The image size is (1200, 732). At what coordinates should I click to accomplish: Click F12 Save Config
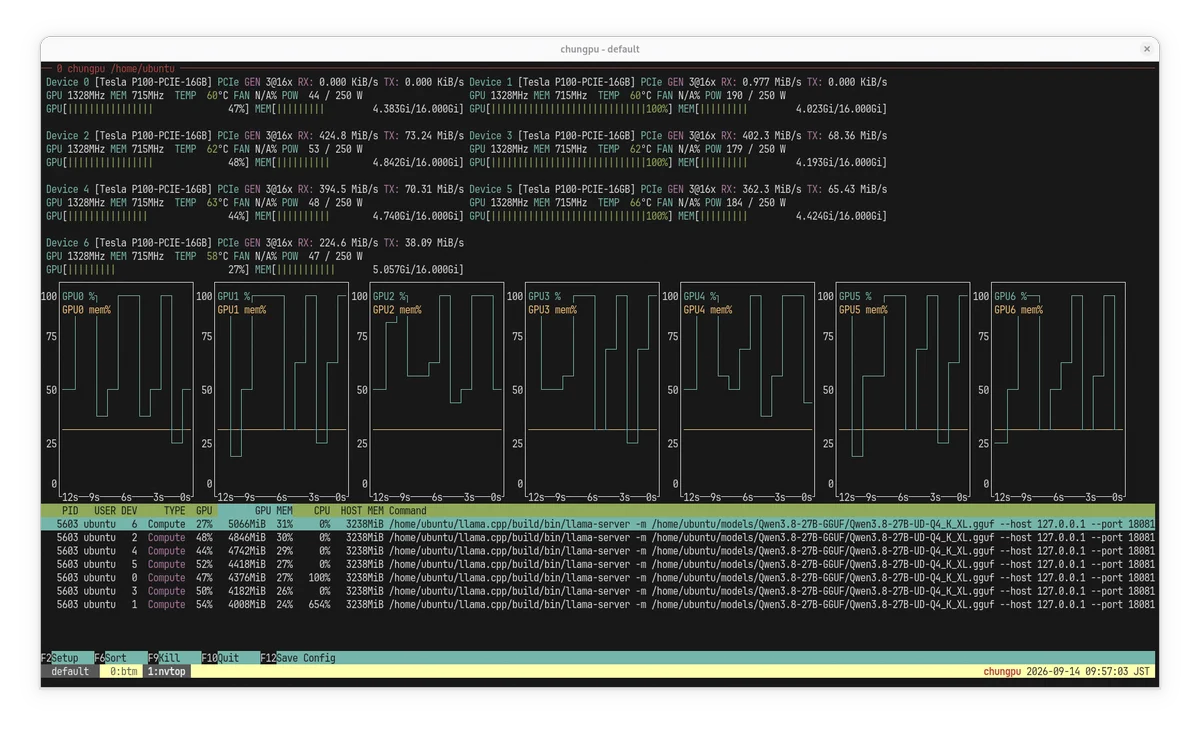tap(299, 658)
